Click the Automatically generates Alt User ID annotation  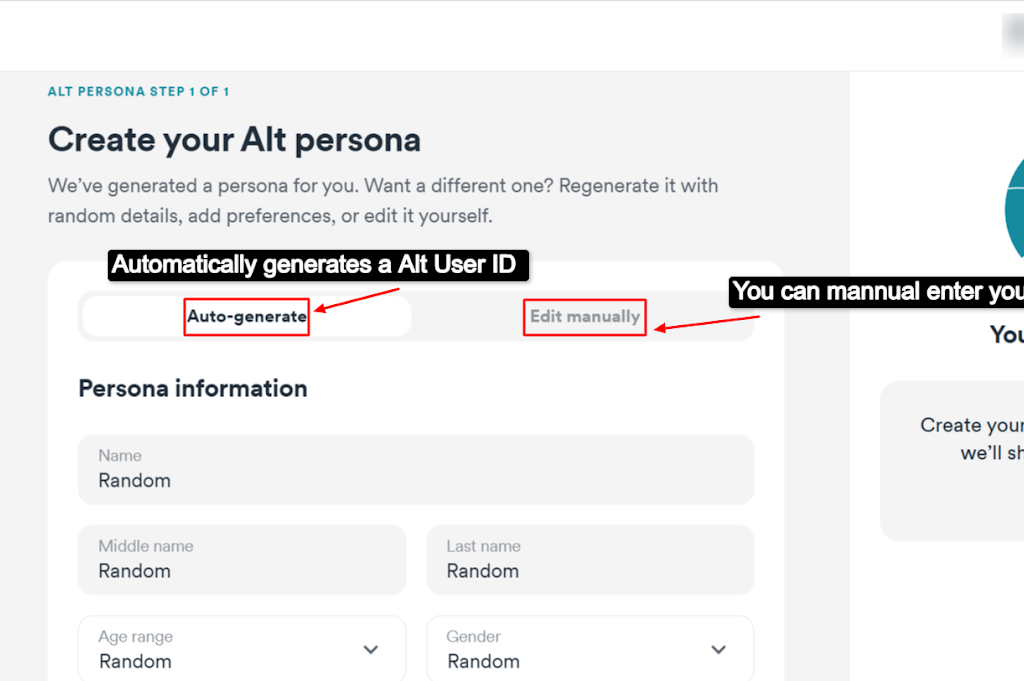[x=318, y=265]
